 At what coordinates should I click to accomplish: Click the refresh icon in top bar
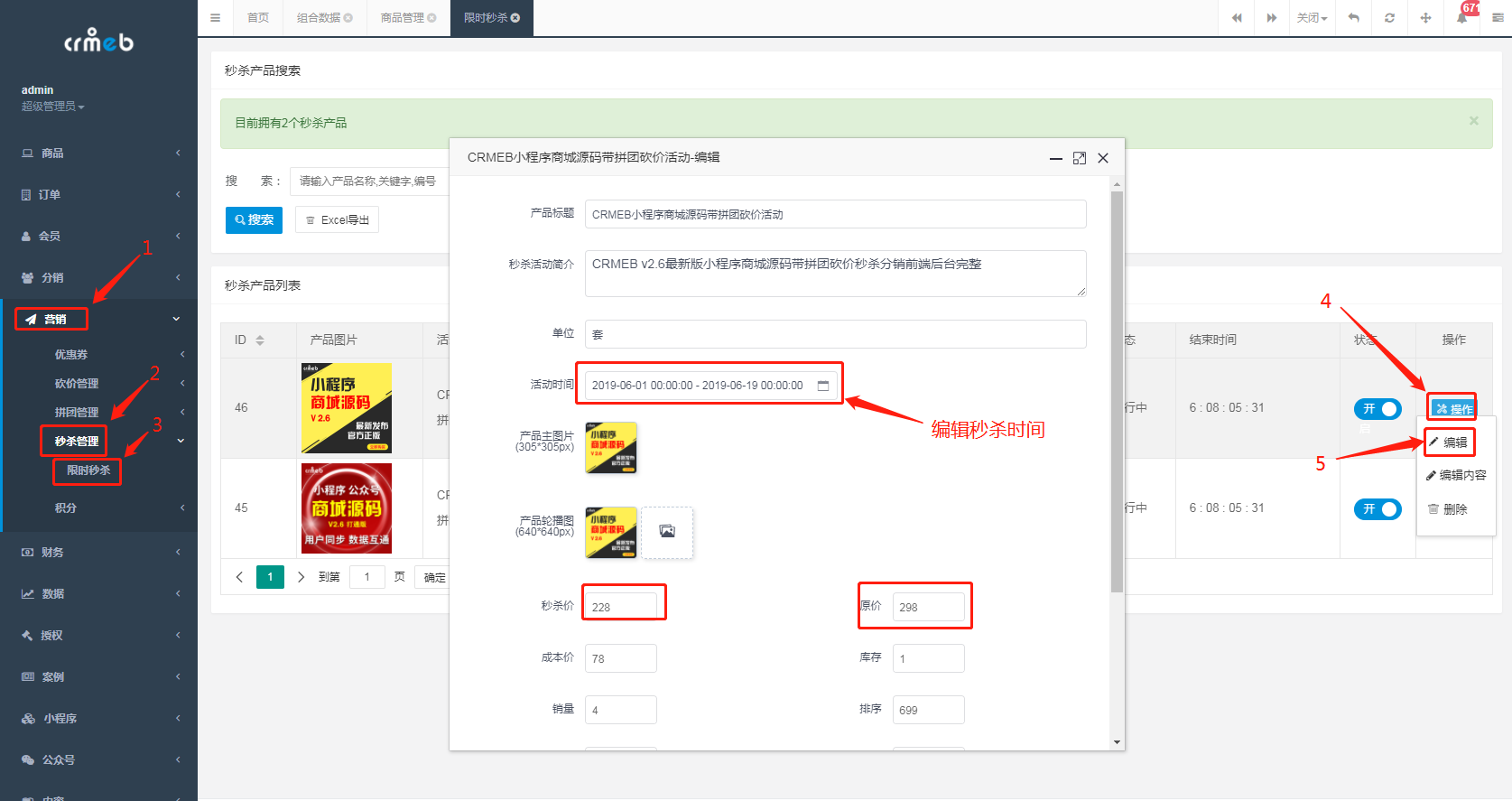[1389, 17]
